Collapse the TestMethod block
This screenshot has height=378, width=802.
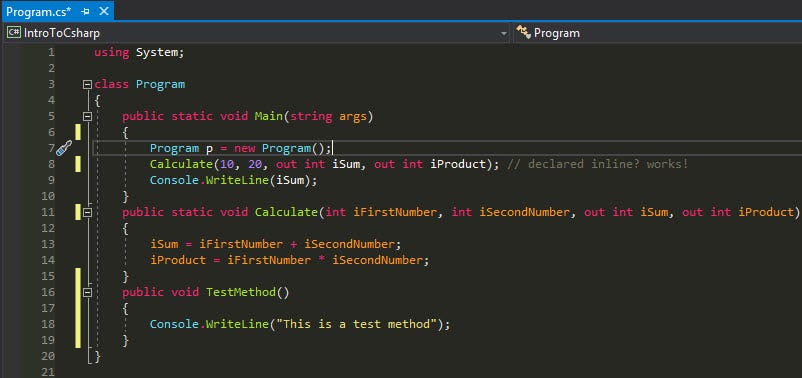pos(87,292)
